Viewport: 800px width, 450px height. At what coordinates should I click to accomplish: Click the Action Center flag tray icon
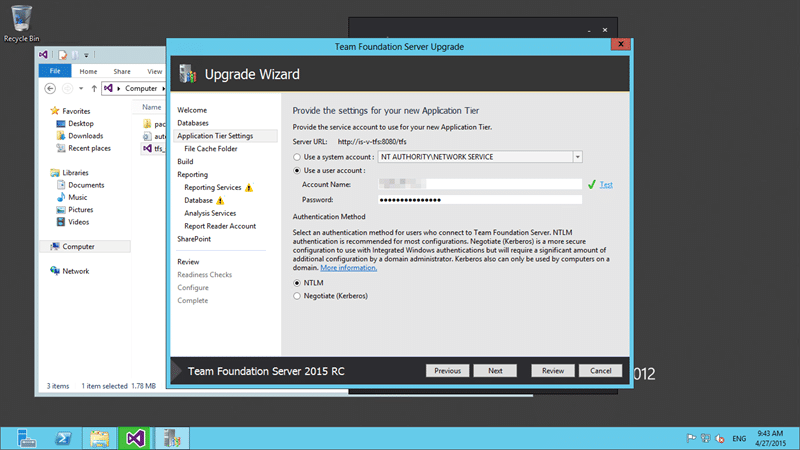point(691,438)
